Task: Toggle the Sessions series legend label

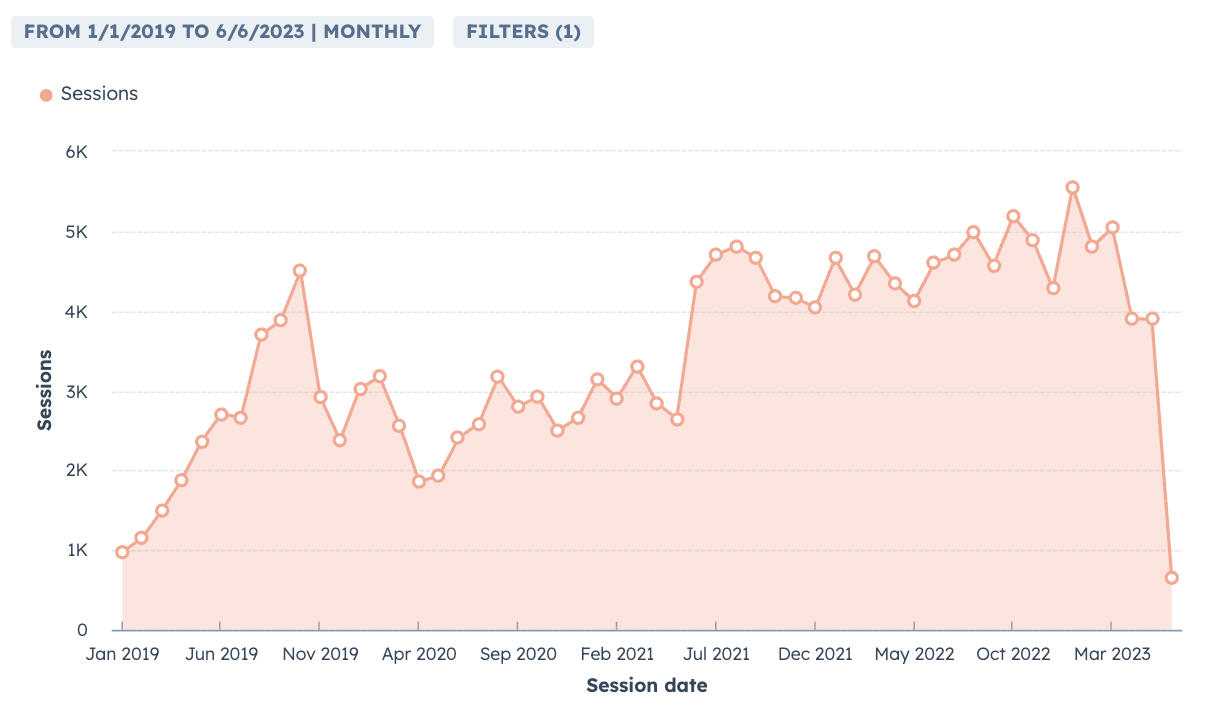Action: click(99, 93)
